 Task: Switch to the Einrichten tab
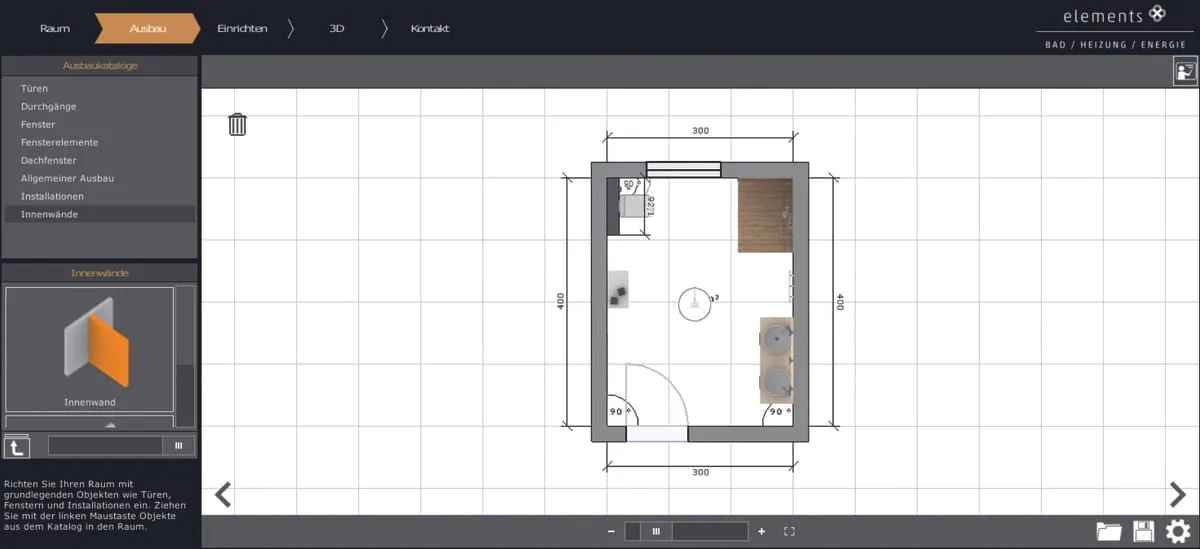pyautogui.click(x=242, y=29)
